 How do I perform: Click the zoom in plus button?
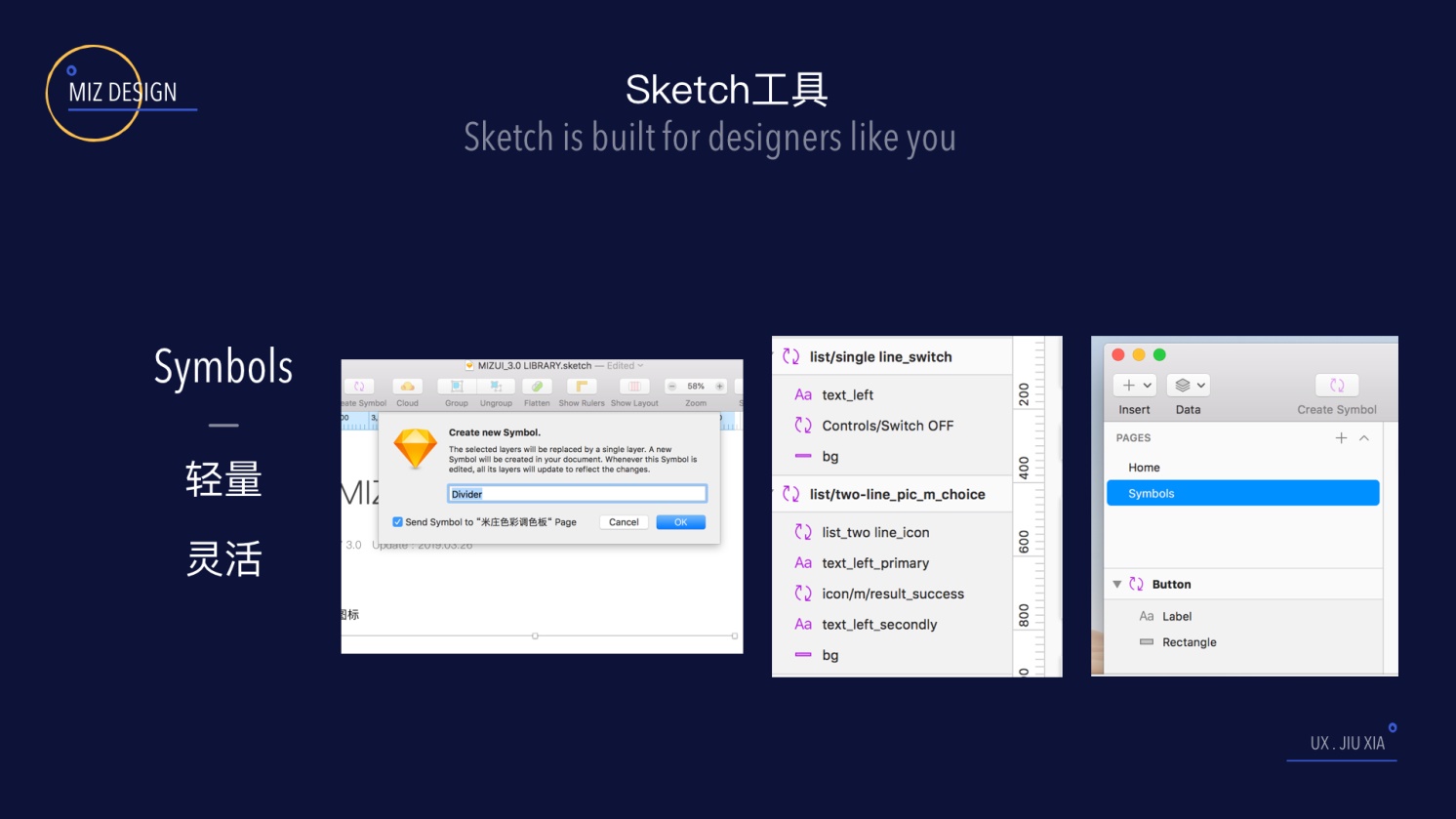pos(719,387)
